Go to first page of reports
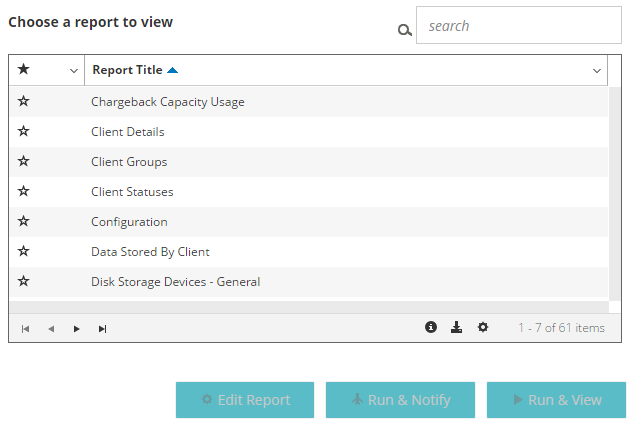 pos(25,328)
